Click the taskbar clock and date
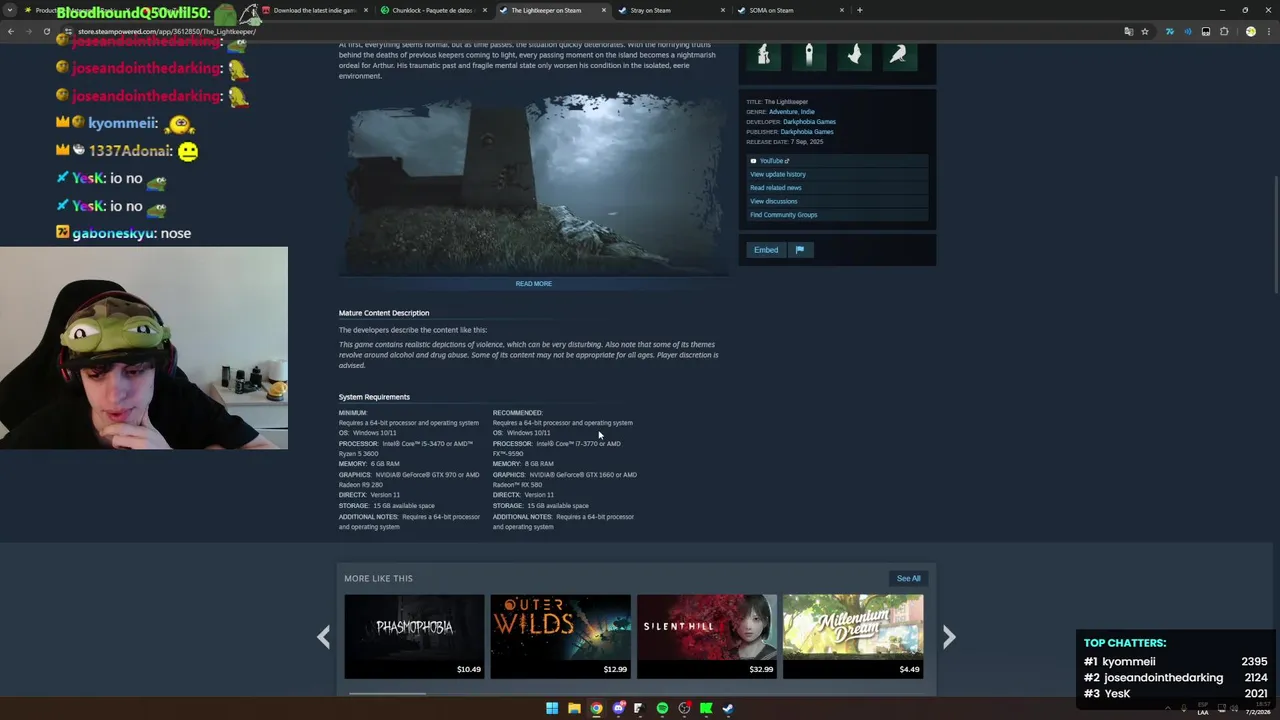Screen dimensions: 1280x720 point(1258,708)
